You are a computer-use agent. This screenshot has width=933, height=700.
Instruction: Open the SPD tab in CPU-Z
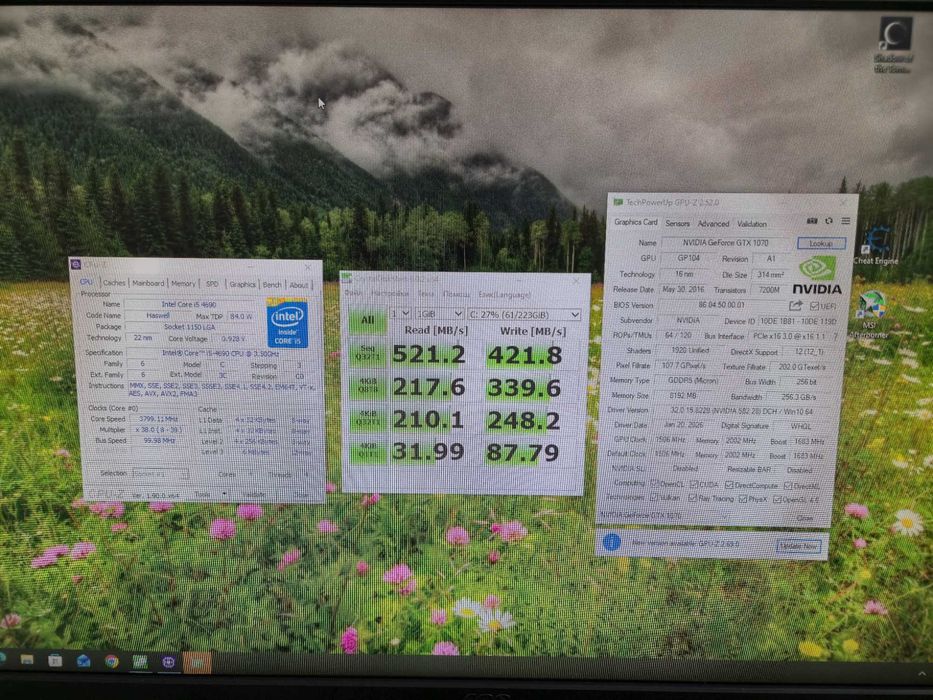coord(212,284)
